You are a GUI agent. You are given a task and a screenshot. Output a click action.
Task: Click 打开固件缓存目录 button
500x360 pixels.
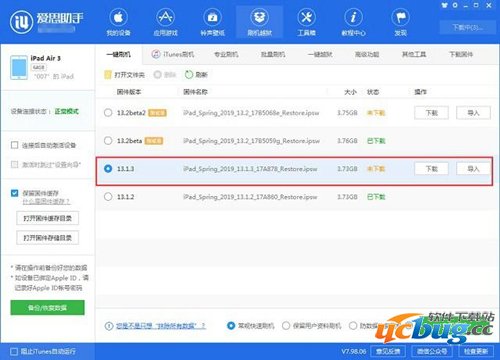pyautogui.click(x=47, y=218)
